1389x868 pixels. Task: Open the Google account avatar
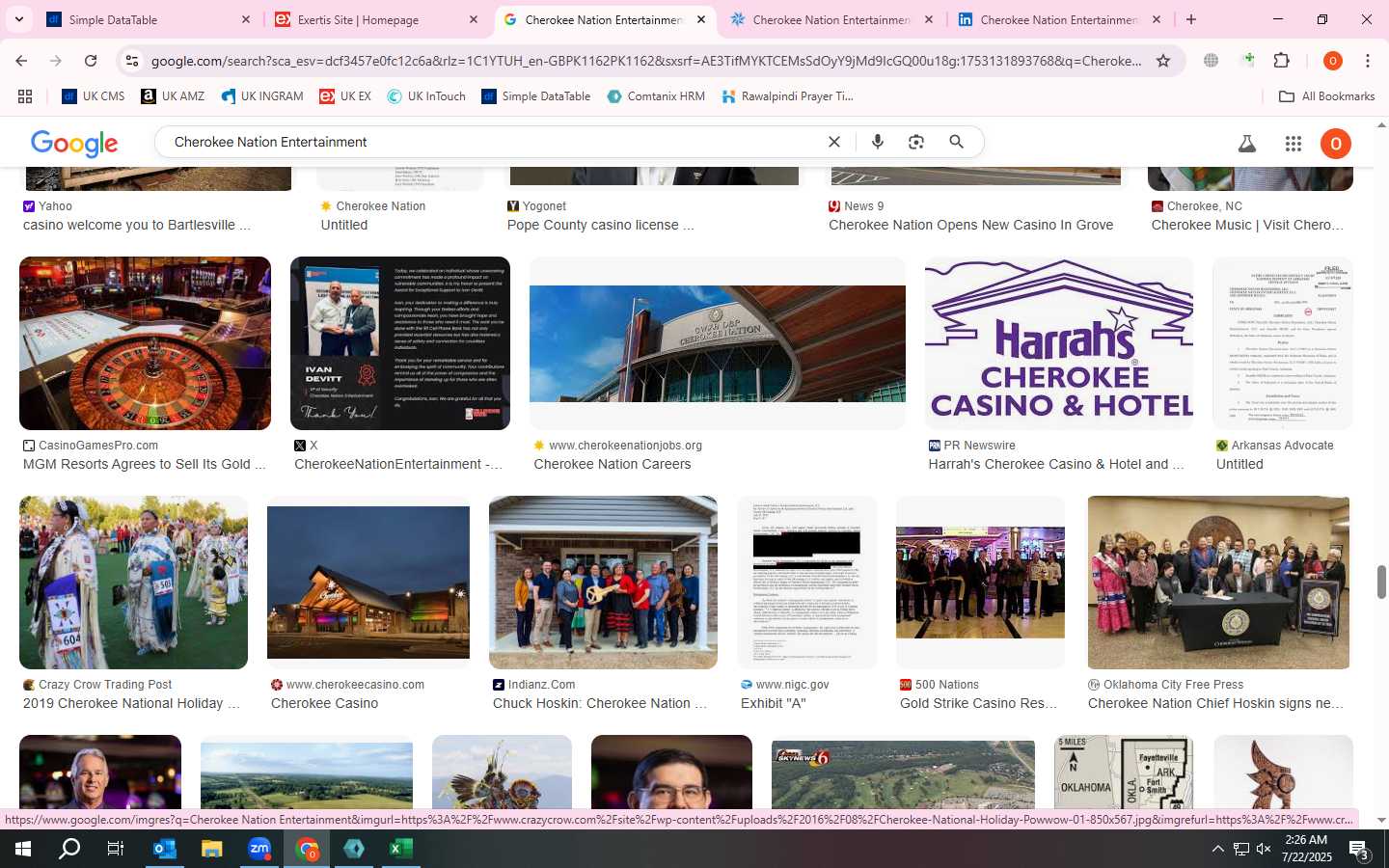(1335, 144)
